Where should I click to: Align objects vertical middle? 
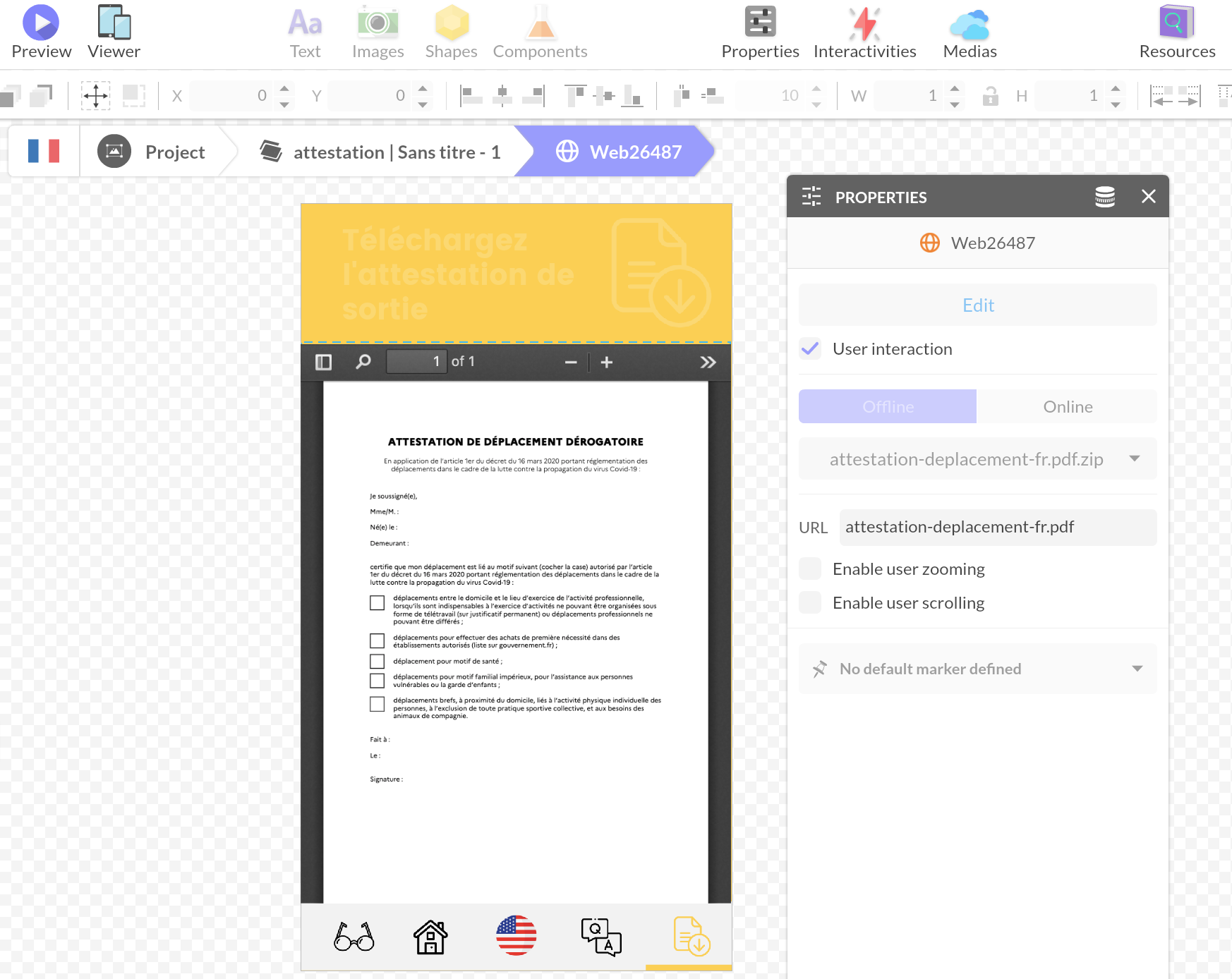[x=605, y=95]
